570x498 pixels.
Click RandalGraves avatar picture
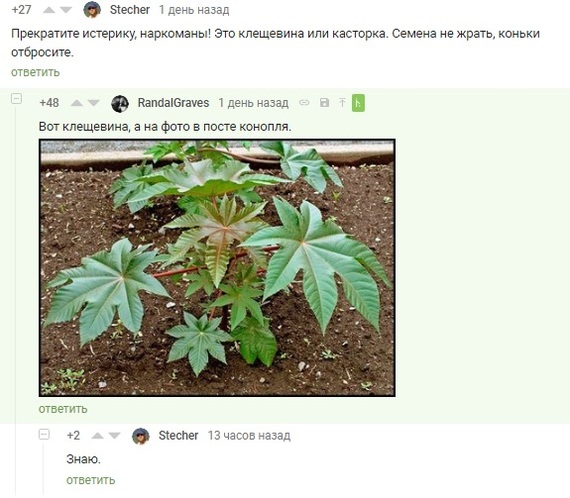pyautogui.click(x=120, y=104)
